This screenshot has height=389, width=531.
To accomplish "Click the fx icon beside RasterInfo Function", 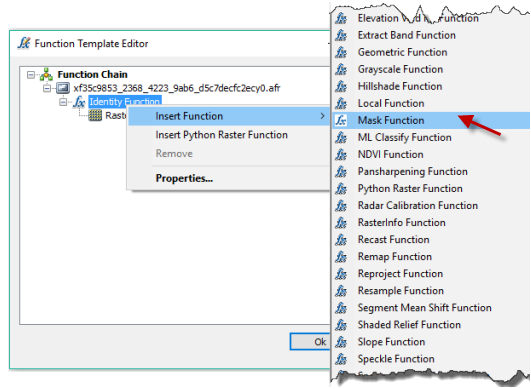I will coord(341,222).
